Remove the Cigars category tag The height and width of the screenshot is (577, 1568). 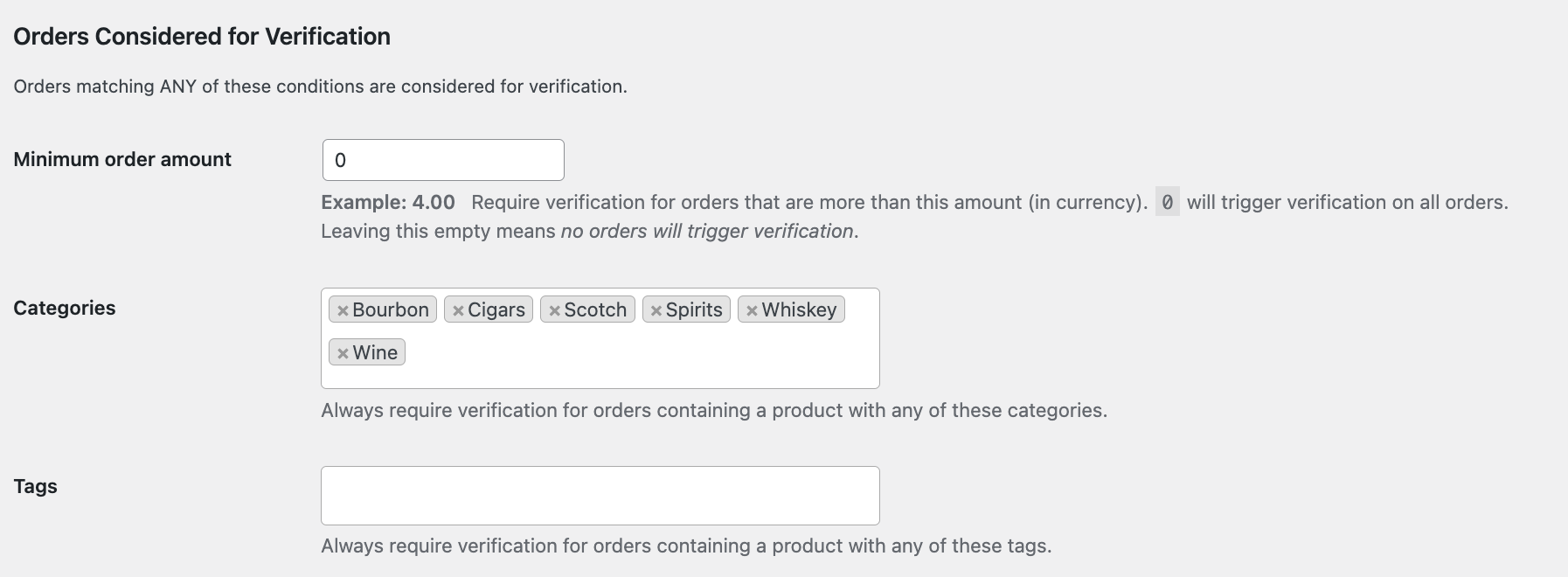(458, 310)
